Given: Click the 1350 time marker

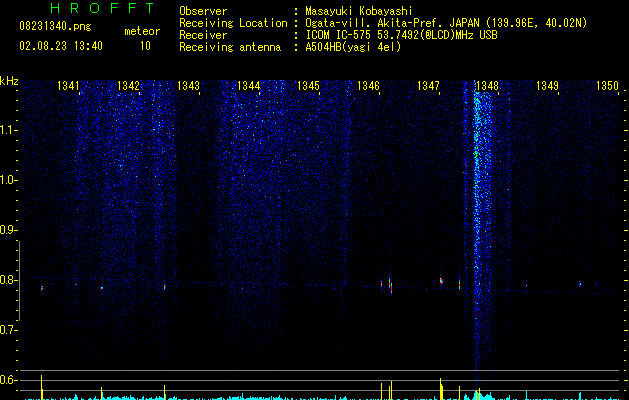Looking at the screenshot, I should click(607, 86).
